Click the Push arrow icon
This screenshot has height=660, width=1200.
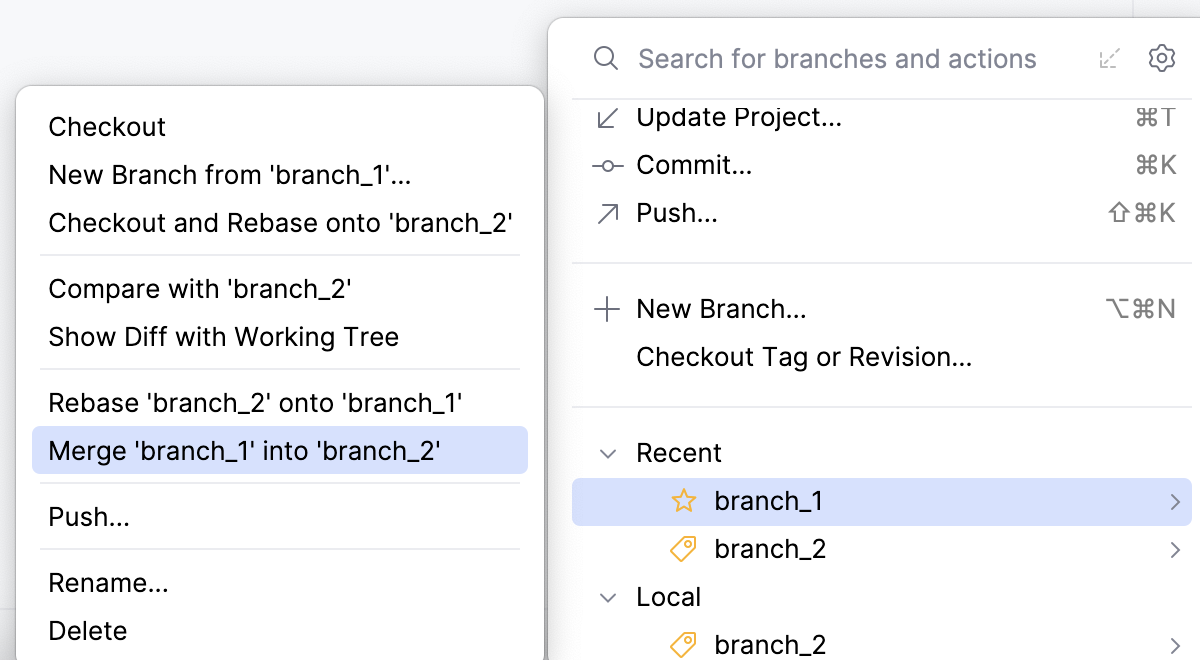pyautogui.click(x=608, y=212)
